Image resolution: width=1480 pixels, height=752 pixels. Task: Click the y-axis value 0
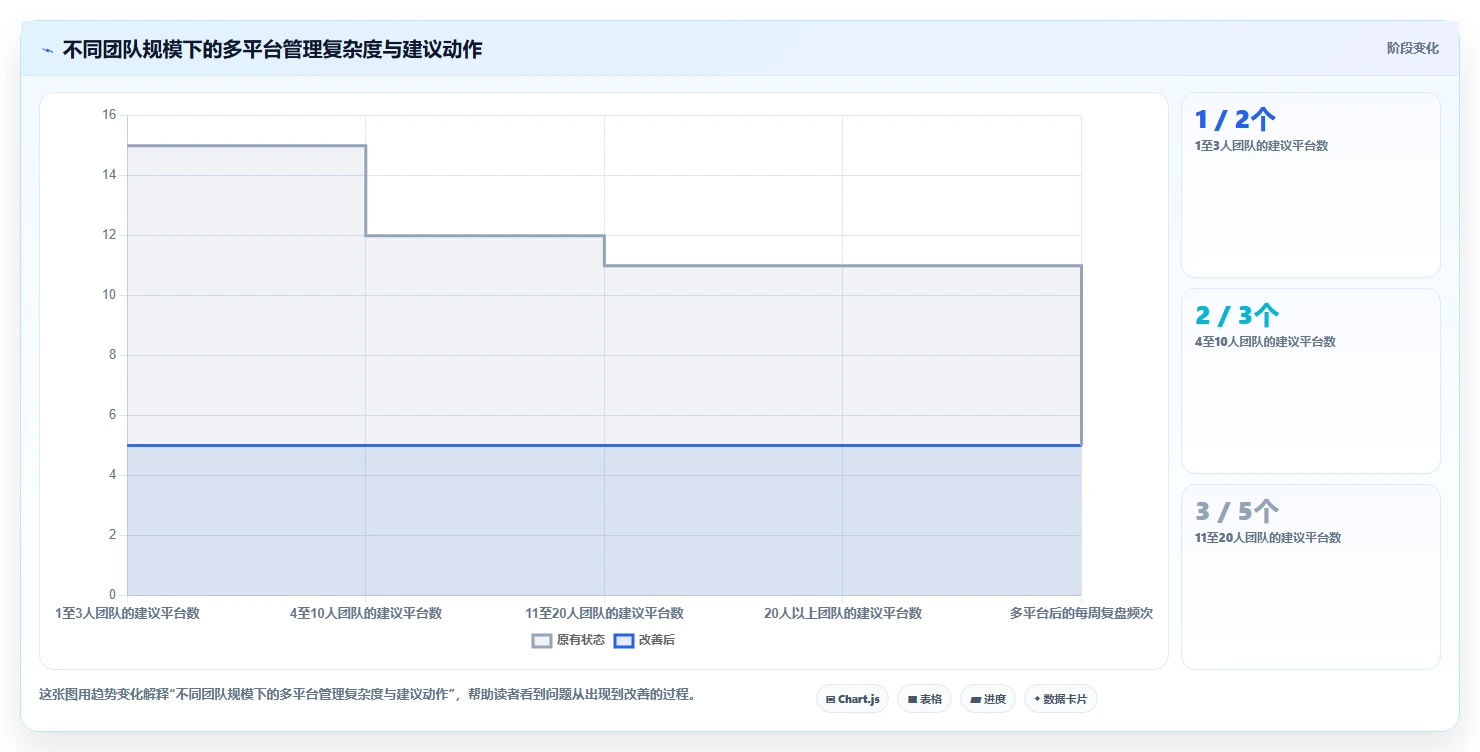click(113, 595)
